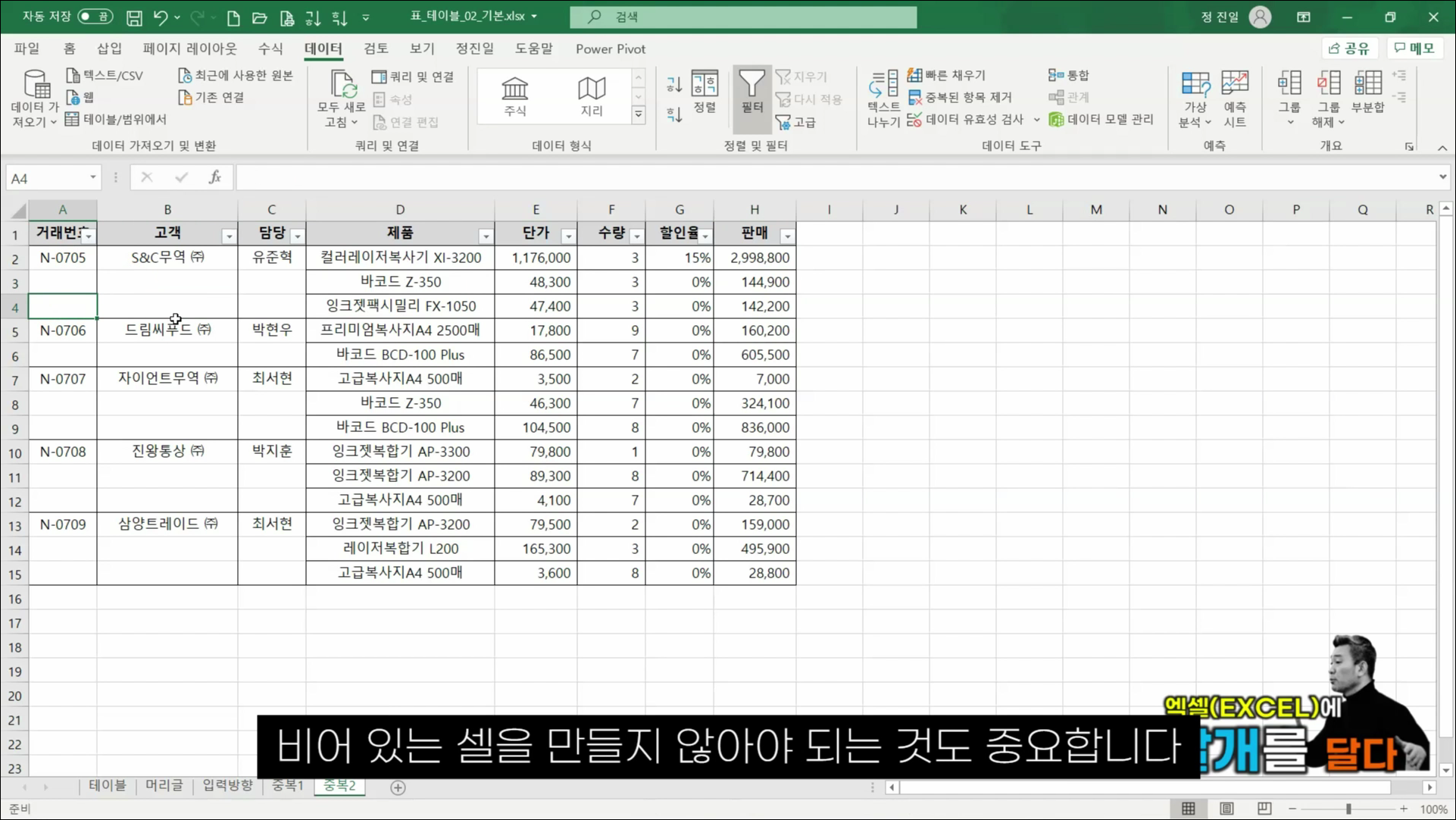Click the 빠른 채우기 flash fill icon
The image size is (1456, 820).
[x=914, y=75]
